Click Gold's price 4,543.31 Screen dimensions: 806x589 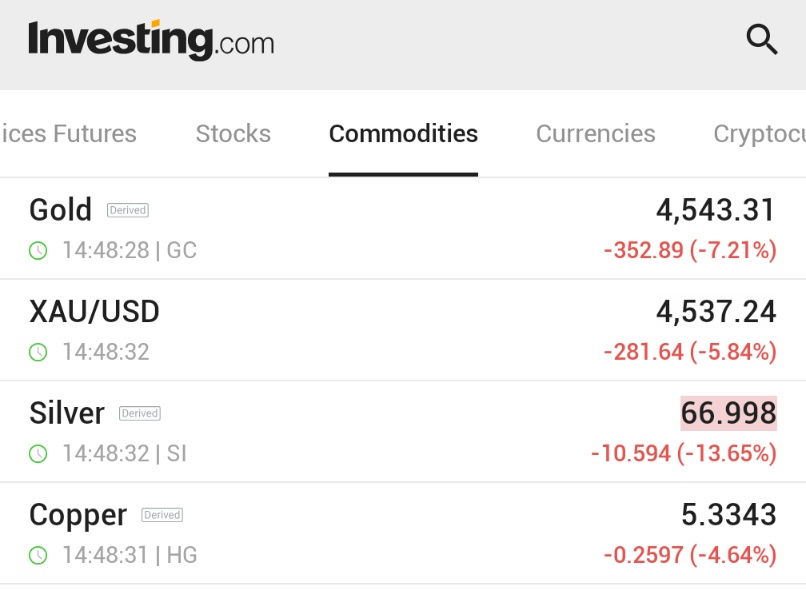[x=716, y=210]
